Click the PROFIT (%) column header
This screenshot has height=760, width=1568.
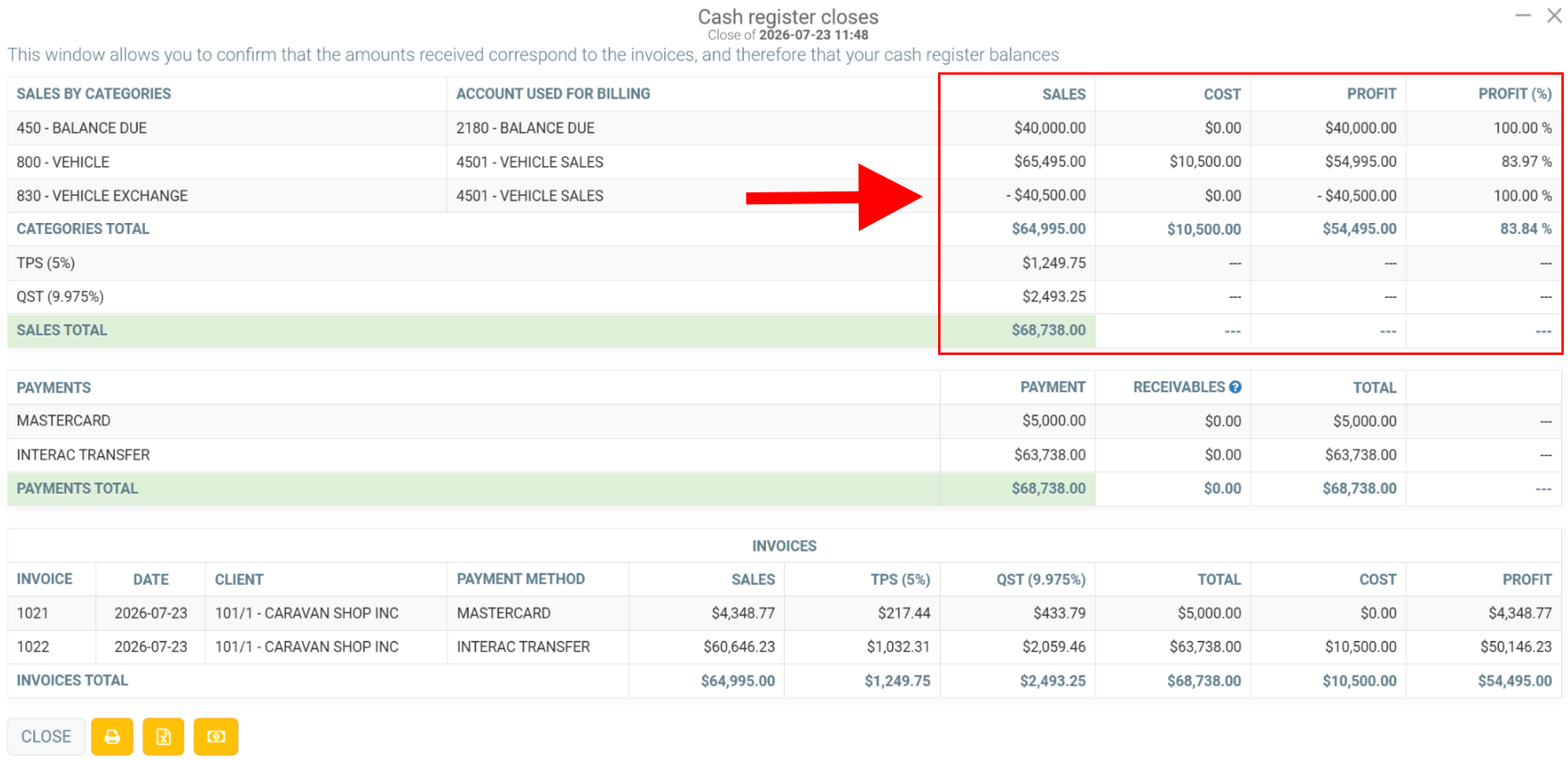tap(1514, 94)
